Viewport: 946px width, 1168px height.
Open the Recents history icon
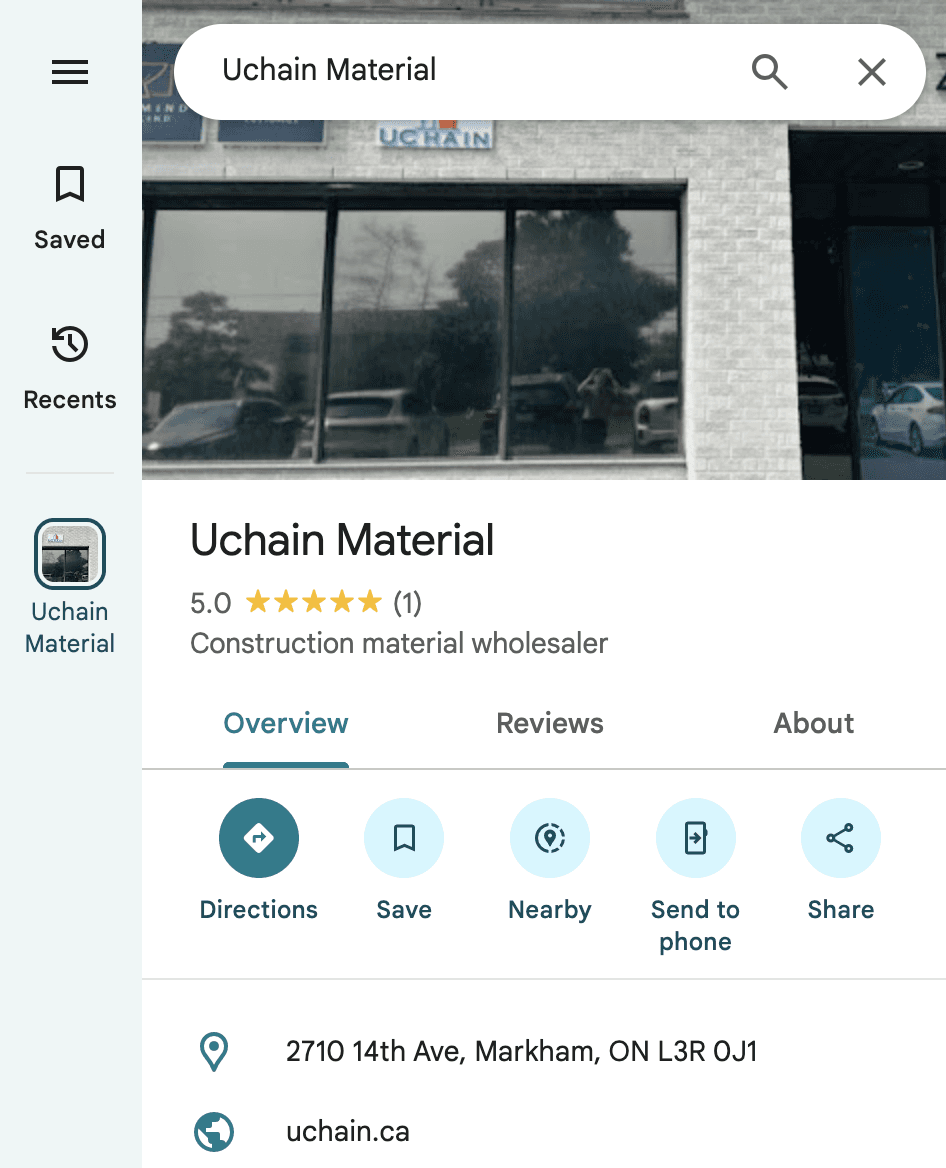[x=70, y=344]
